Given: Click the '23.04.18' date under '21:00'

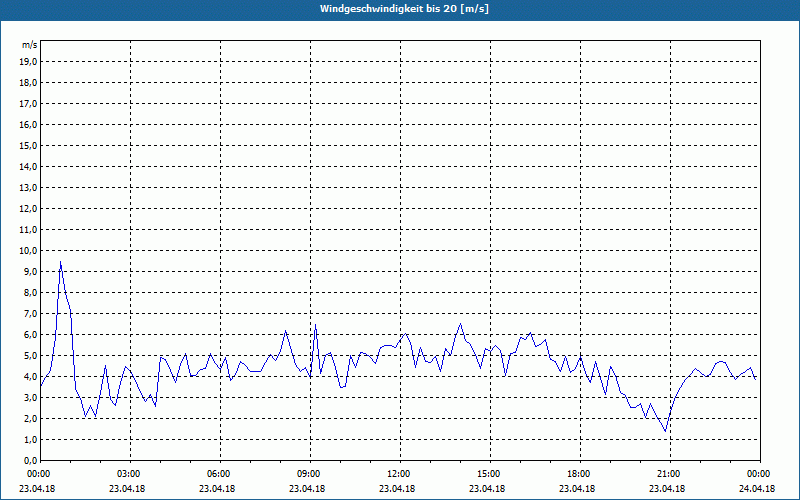Looking at the screenshot, I should (x=667, y=489).
